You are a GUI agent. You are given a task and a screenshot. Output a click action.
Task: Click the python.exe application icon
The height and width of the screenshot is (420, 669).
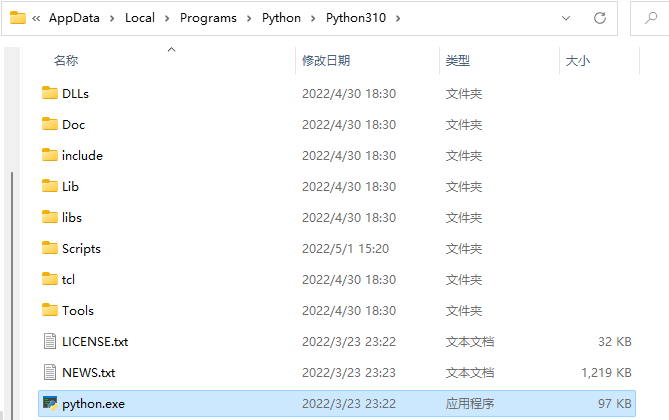pos(50,403)
